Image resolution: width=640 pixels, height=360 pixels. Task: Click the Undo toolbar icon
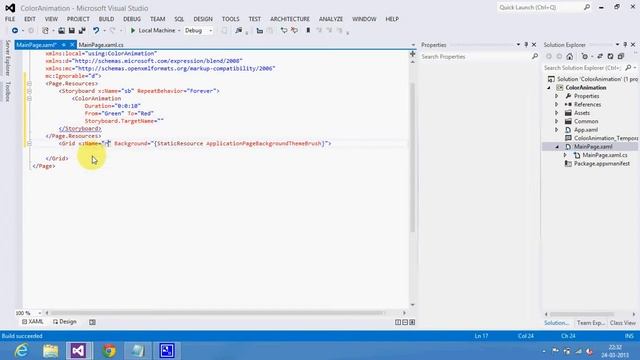[x=96, y=31]
